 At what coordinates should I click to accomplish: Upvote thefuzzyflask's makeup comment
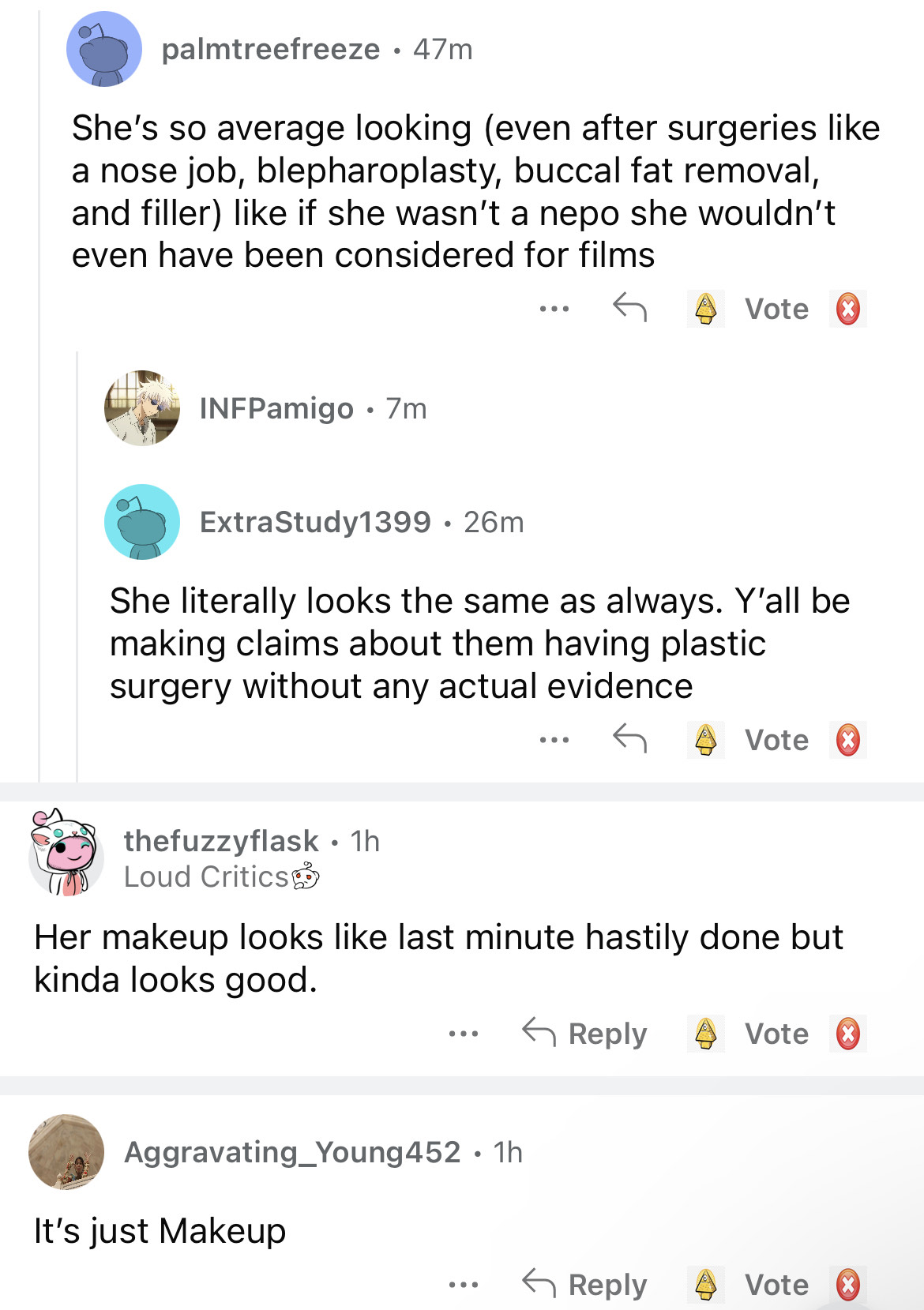(705, 1034)
